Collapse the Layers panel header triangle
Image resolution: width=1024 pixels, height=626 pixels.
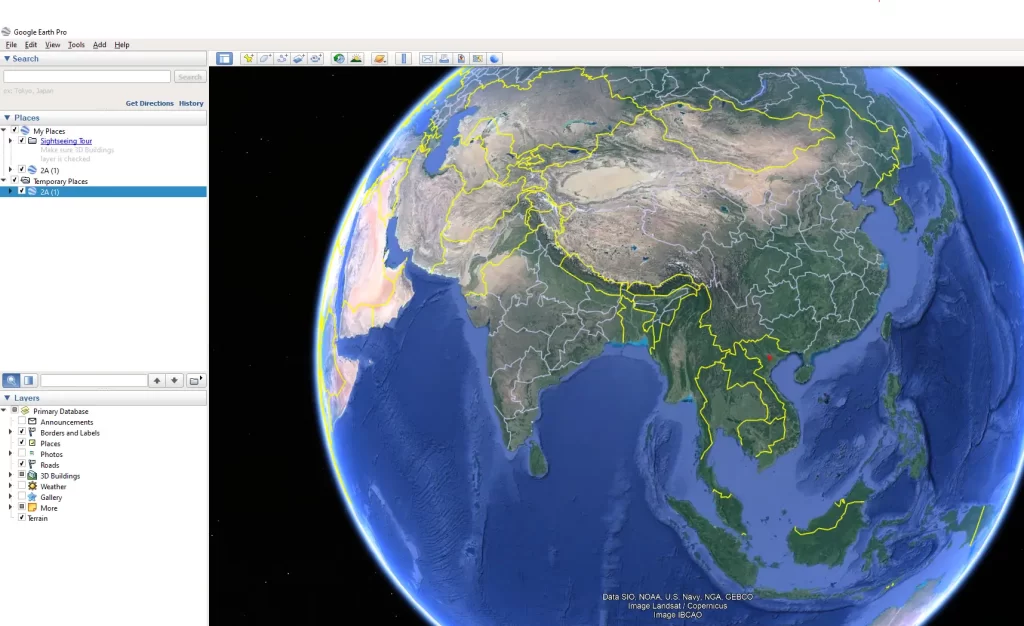coord(7,398)
